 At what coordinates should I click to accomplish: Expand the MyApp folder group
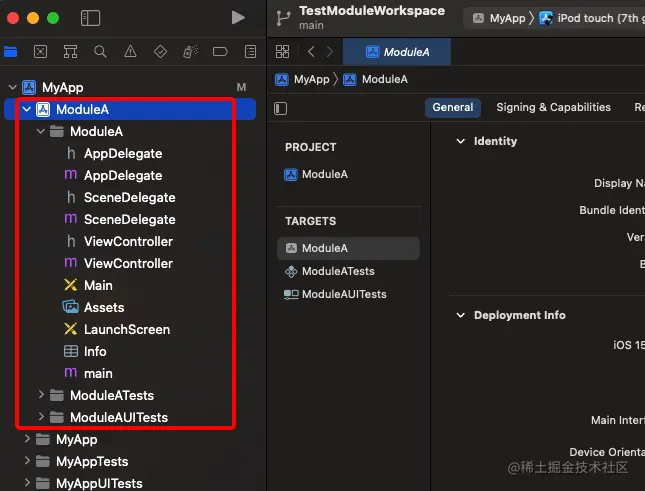27,439
